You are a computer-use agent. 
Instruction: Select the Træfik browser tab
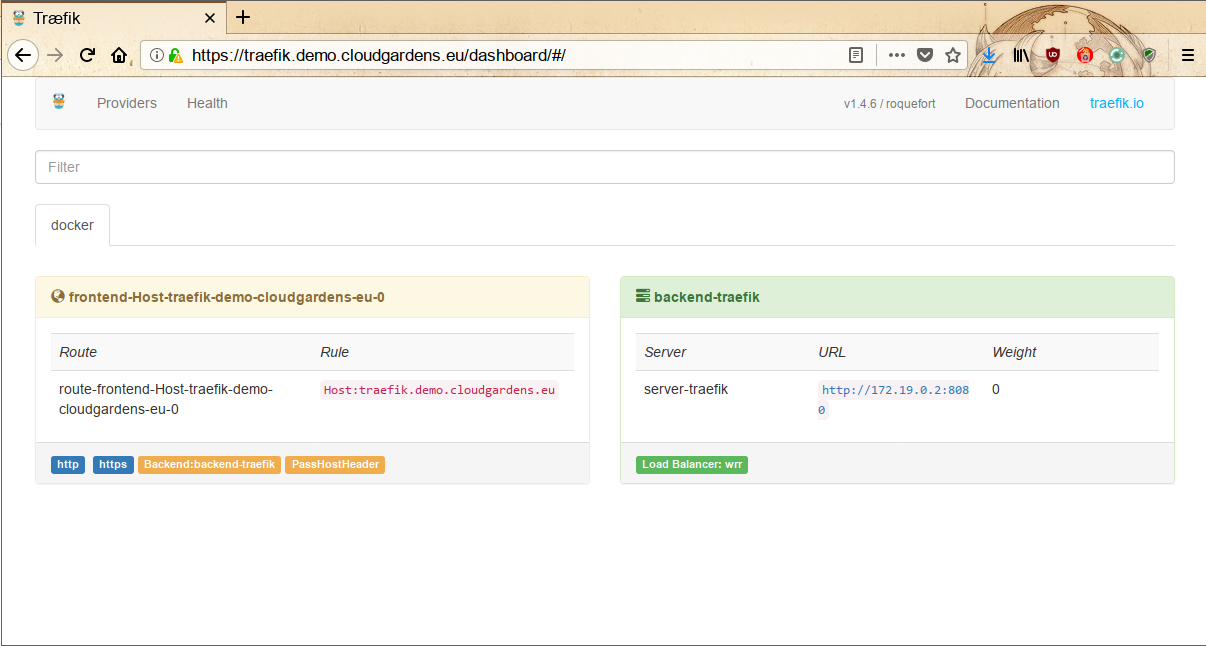point(113,18)
